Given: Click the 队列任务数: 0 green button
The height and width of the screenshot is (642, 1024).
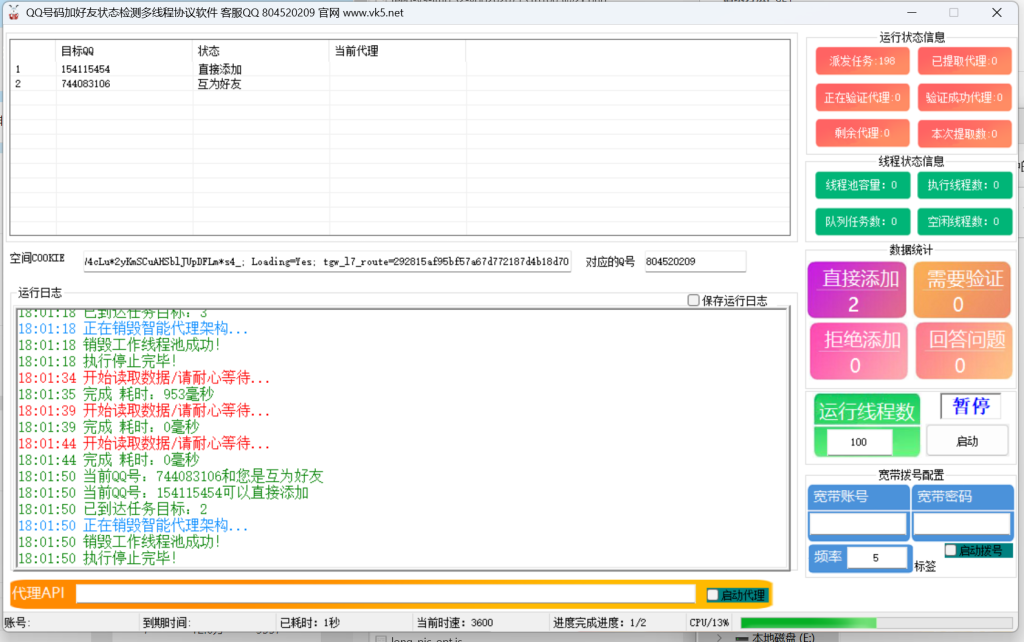Looking at the screenshot, I should pos(861,221).
